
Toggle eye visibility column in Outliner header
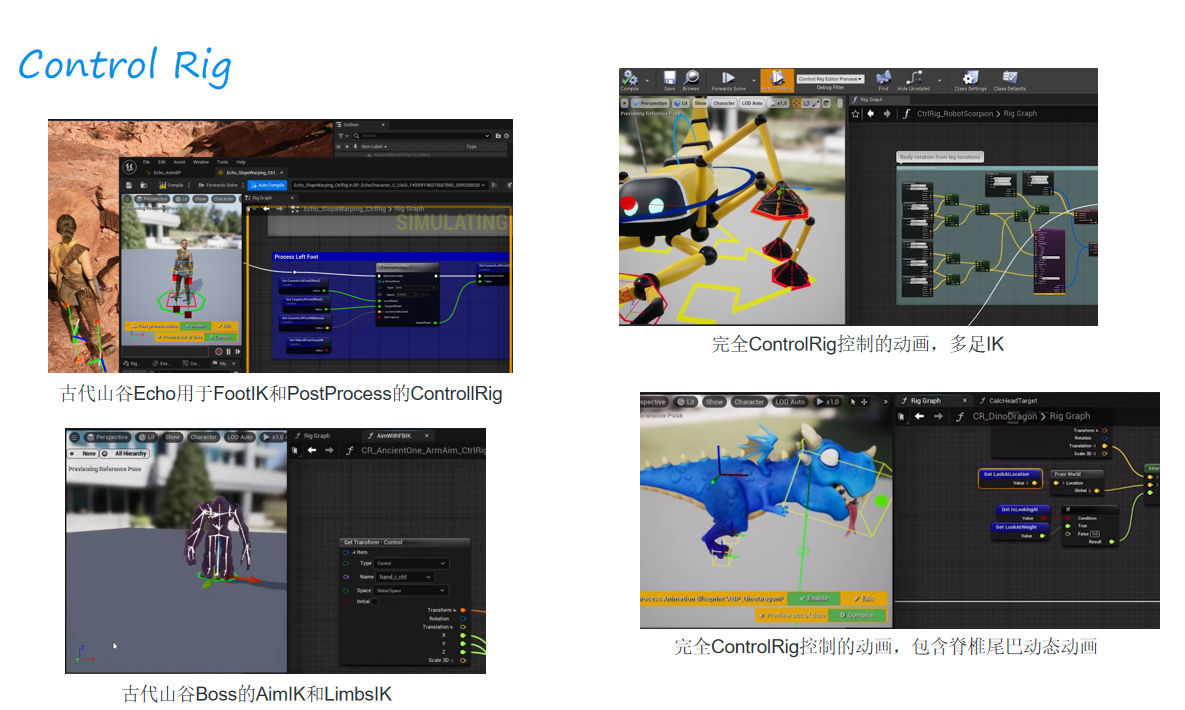[x=339, y=147]
